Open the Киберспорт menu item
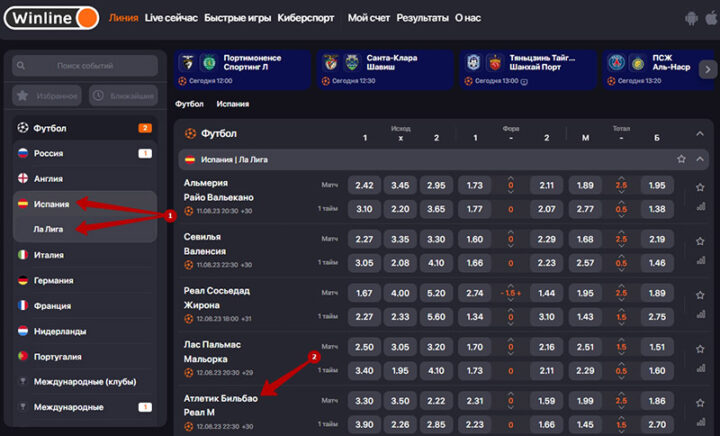This screenshot has height=436, width=720. [x=305, y=18]
